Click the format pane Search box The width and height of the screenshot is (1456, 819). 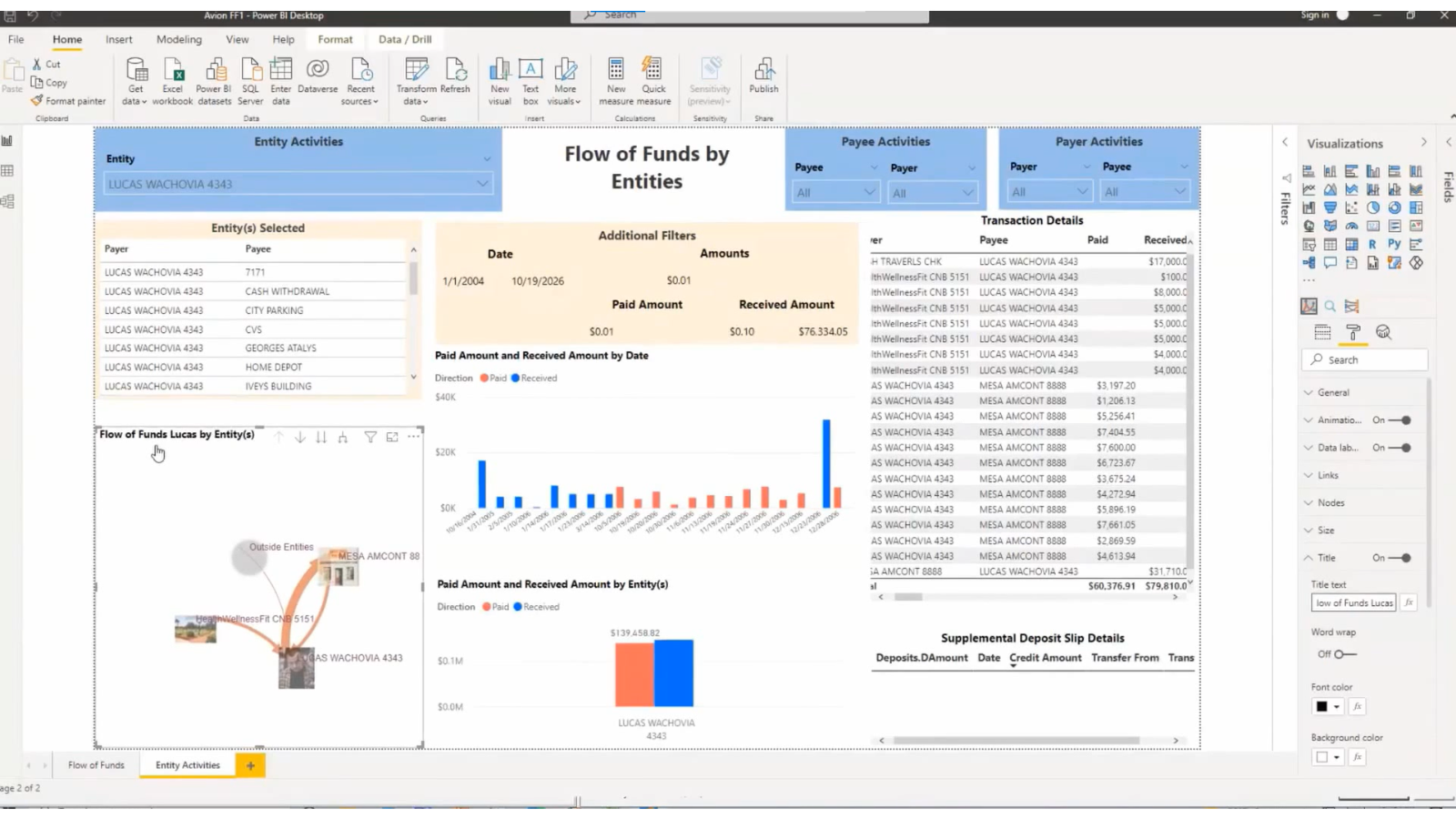[1364, 360]
